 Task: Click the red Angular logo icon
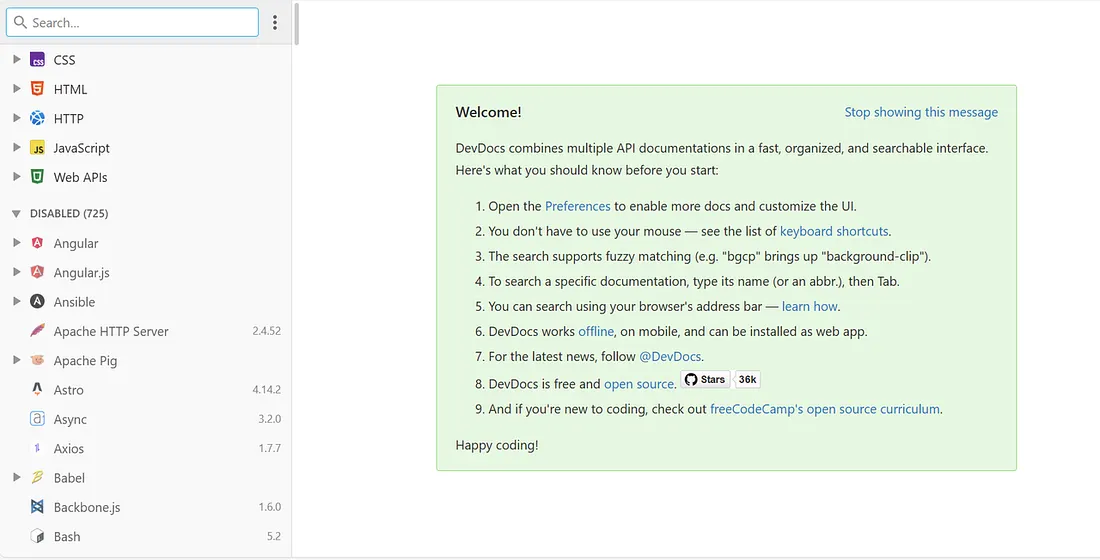(37, 243)
